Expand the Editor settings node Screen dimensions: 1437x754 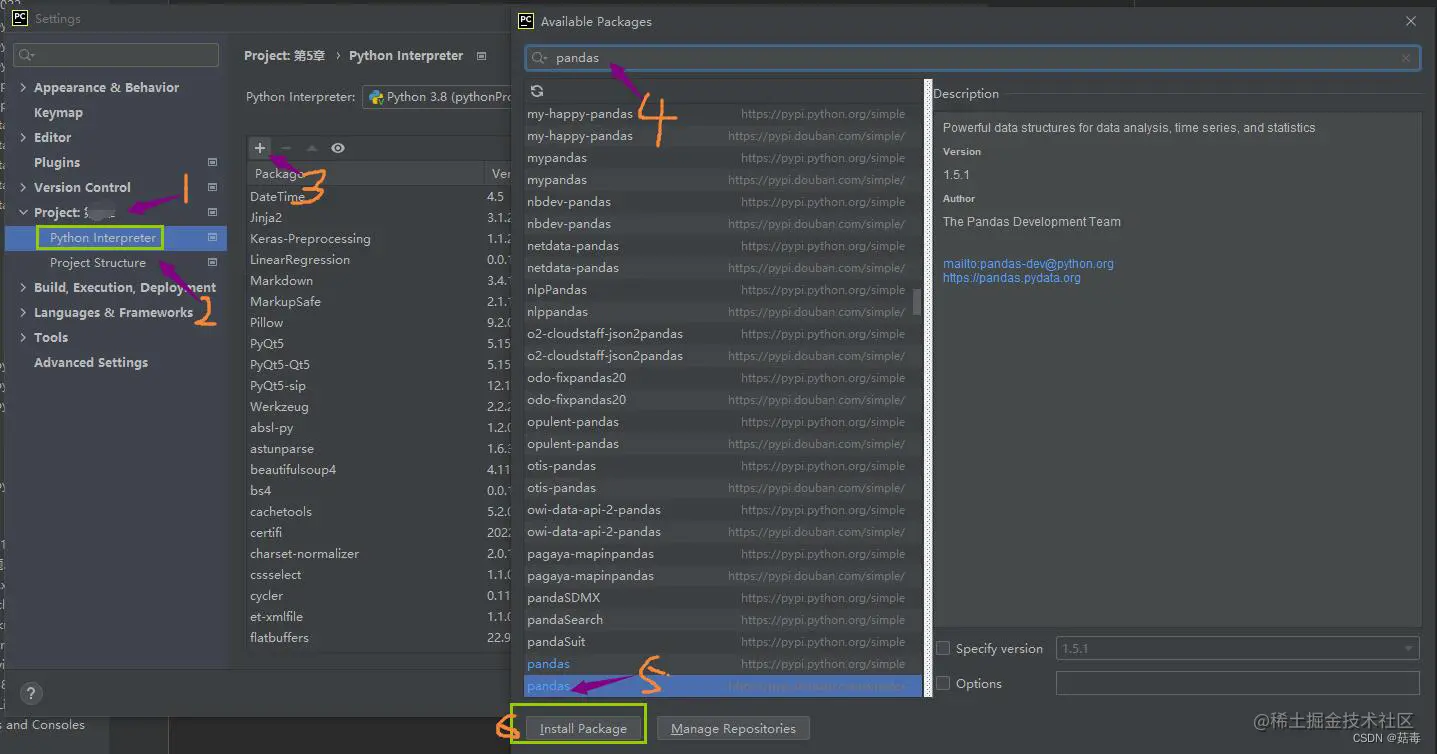23,137
